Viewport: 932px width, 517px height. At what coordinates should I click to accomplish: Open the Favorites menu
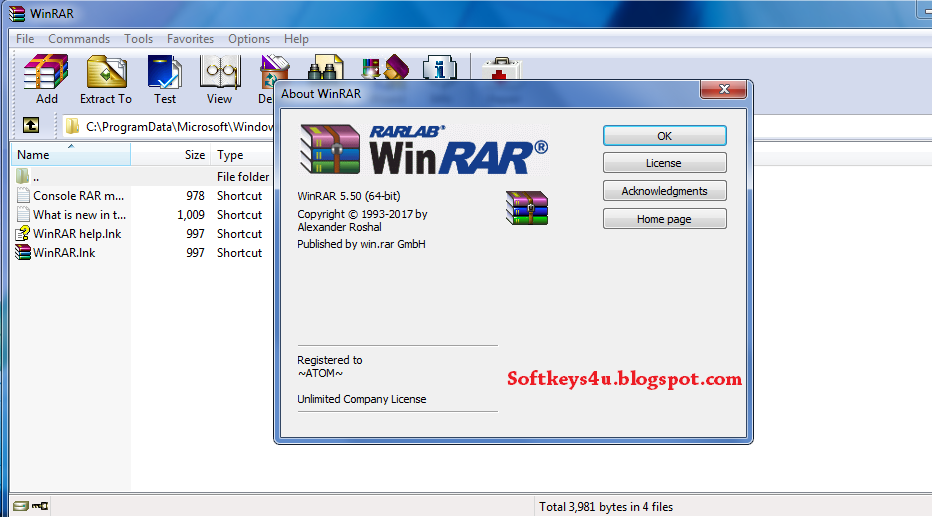(x=190, y=39)
